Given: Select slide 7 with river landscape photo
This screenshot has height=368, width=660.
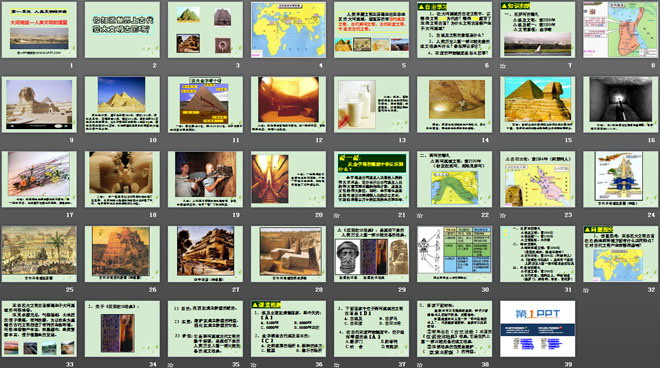Looking at the screenshot, I should click(x=538, y=30).
